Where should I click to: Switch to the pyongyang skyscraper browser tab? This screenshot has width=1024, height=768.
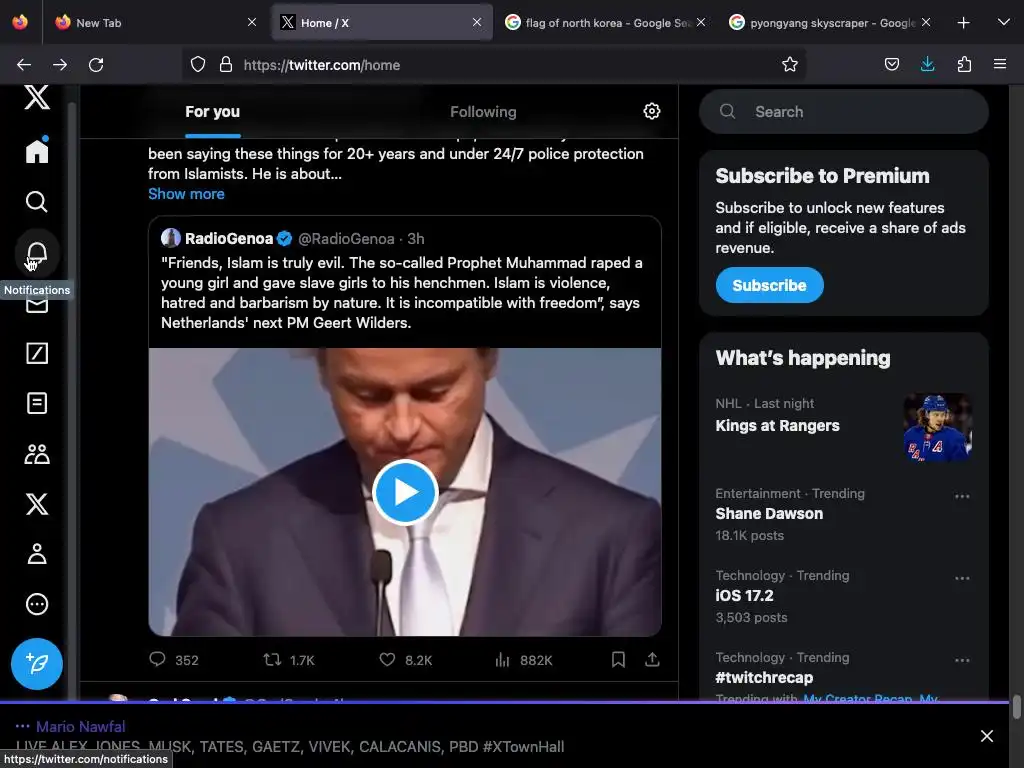pyautogui.click(x=820, y=22)
